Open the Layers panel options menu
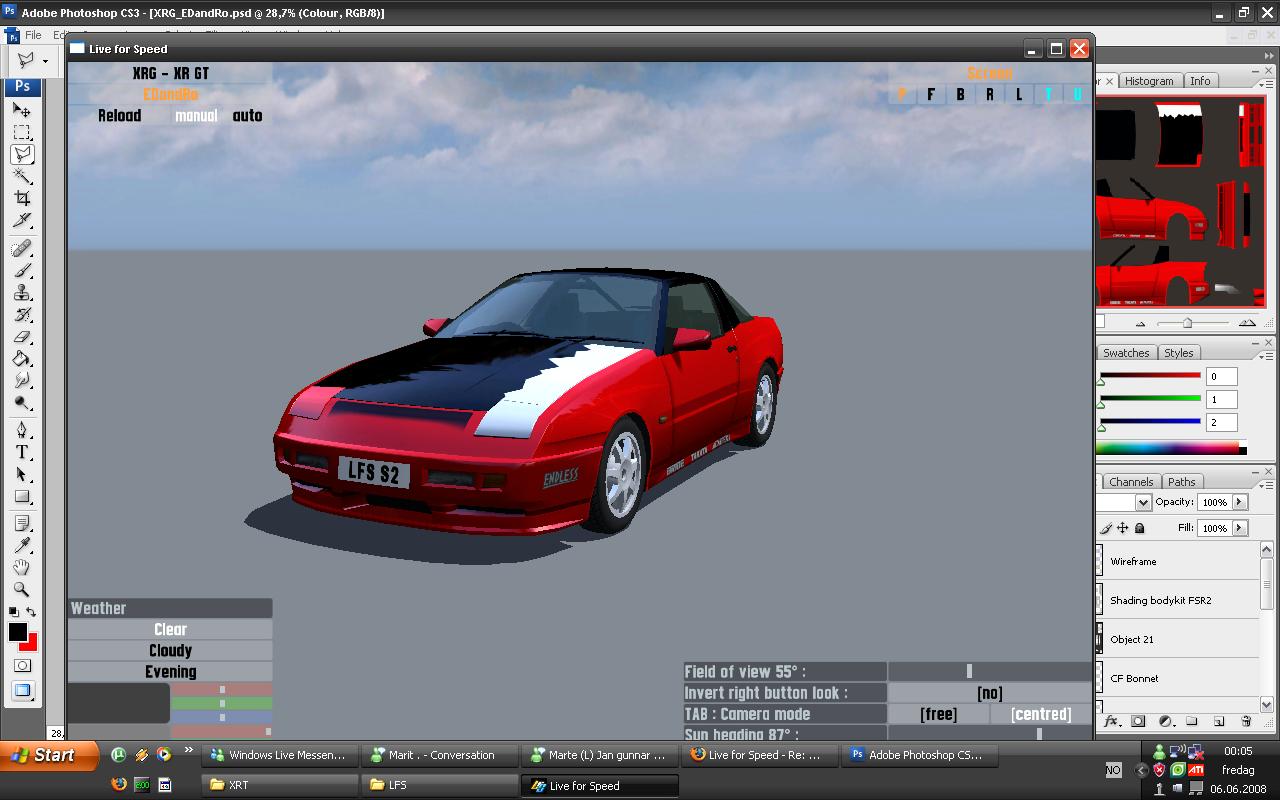1280x800 pixels. pos(1266,484)
